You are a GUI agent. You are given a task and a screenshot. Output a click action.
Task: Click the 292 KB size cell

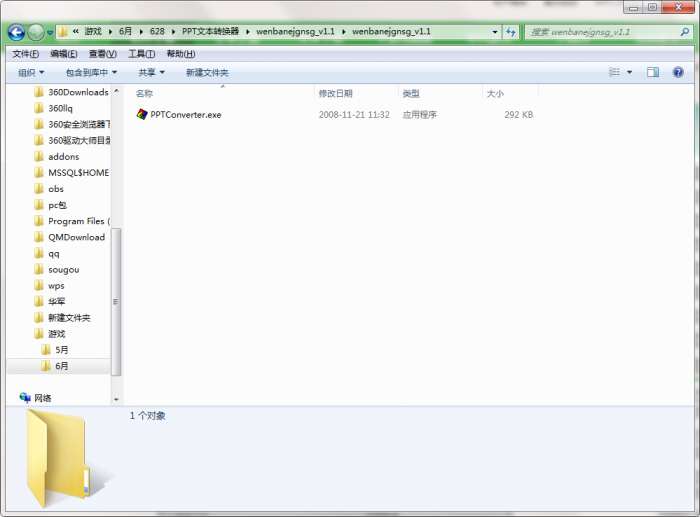click(x=518, y=115)
